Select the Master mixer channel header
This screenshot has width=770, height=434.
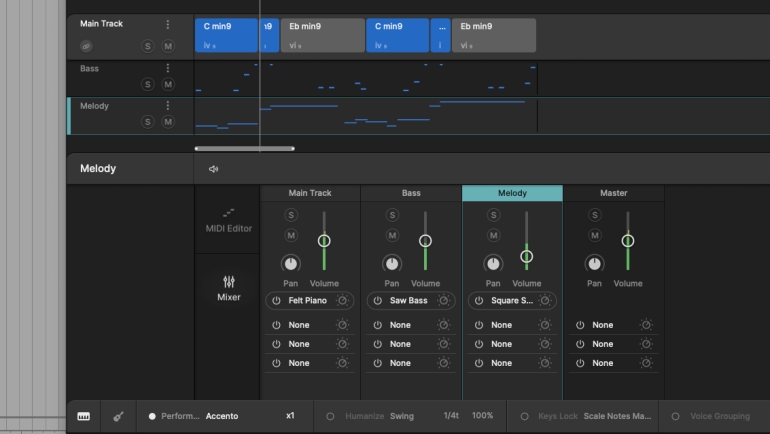pos(613,193)
